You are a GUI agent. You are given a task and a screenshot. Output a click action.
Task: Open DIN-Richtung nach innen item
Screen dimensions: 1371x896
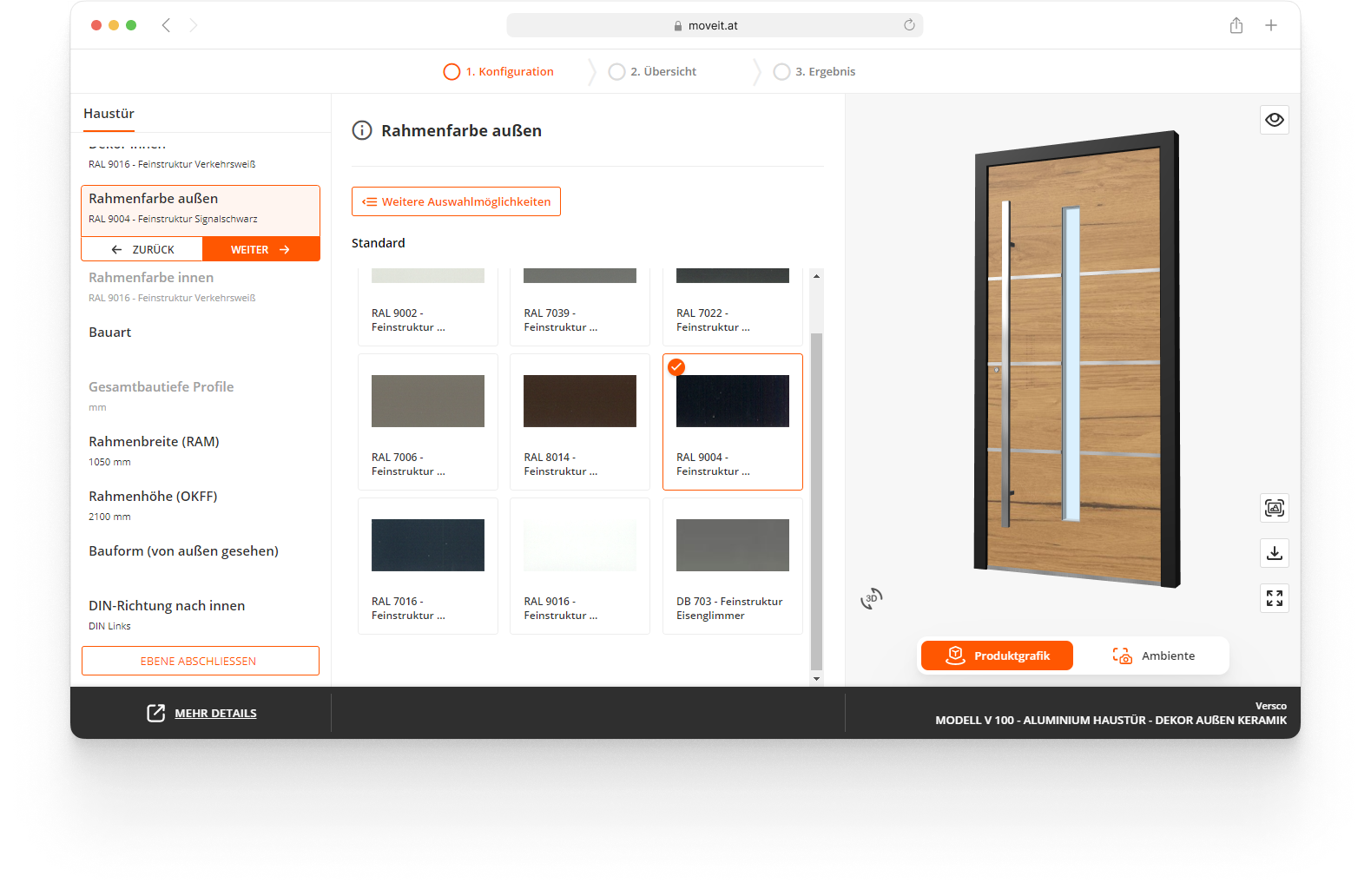click(x=201, y=615)
